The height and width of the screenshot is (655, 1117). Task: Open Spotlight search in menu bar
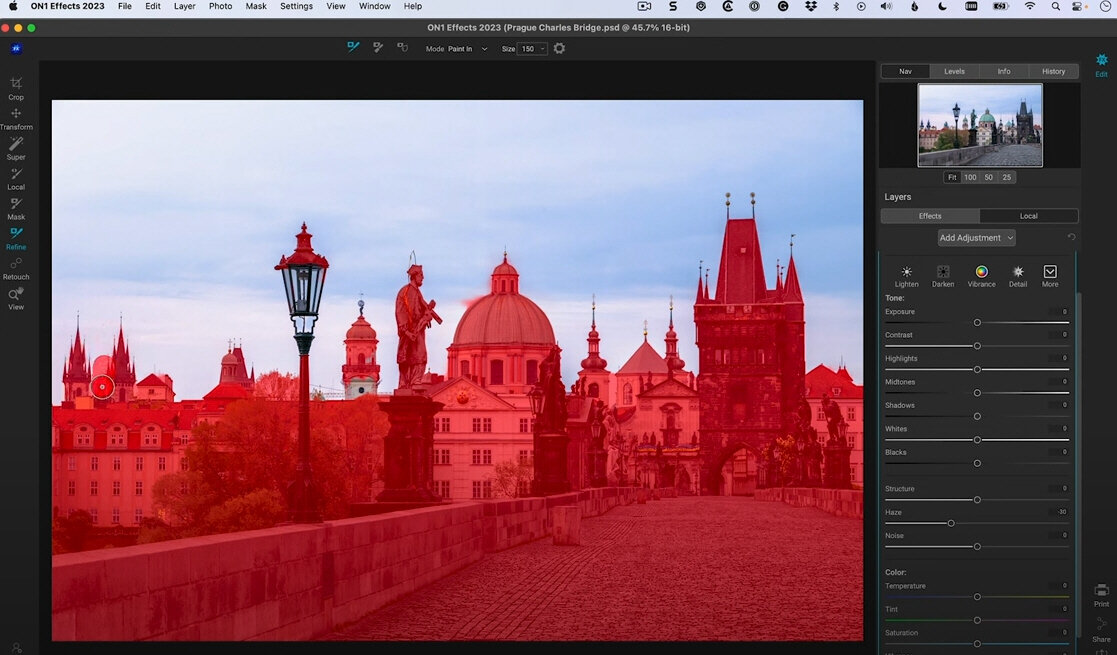1055,6
